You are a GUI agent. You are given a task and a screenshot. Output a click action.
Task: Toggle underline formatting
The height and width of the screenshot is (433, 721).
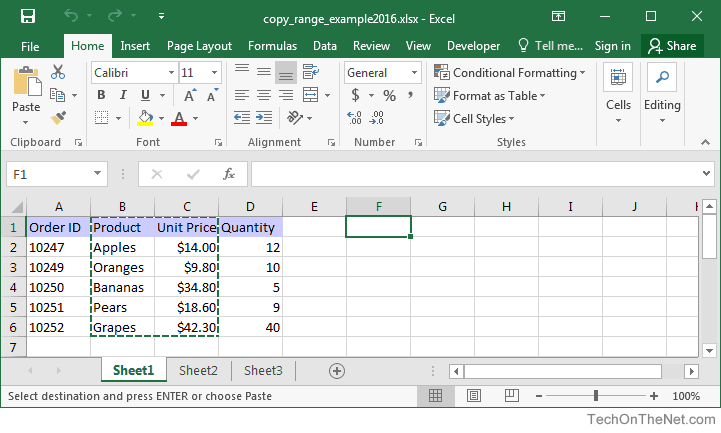[145, 95]
